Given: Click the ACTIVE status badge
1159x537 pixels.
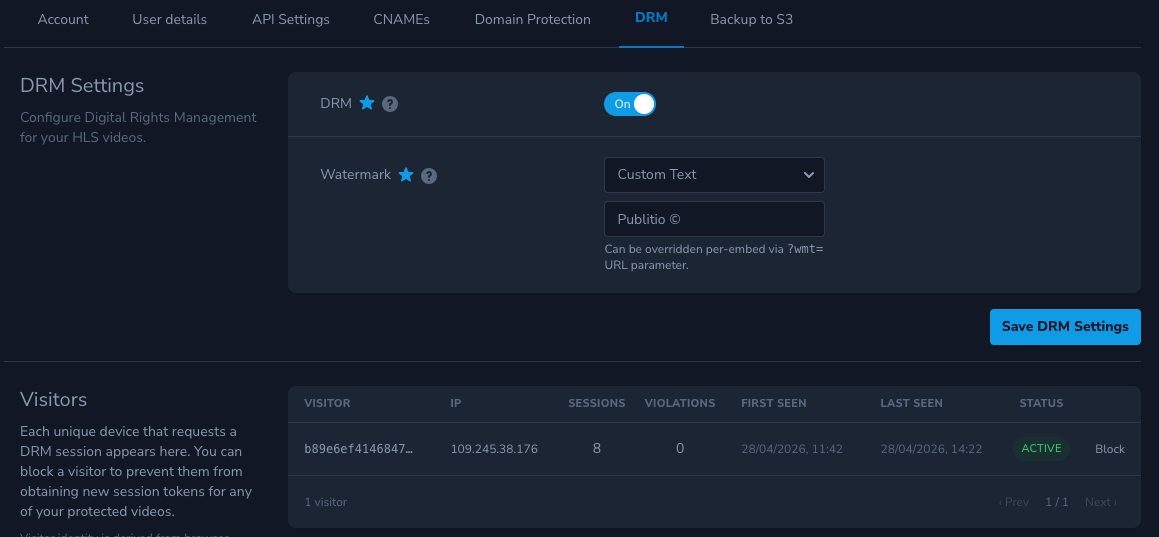Looking at the screenshot, I should click(1041, 449).
